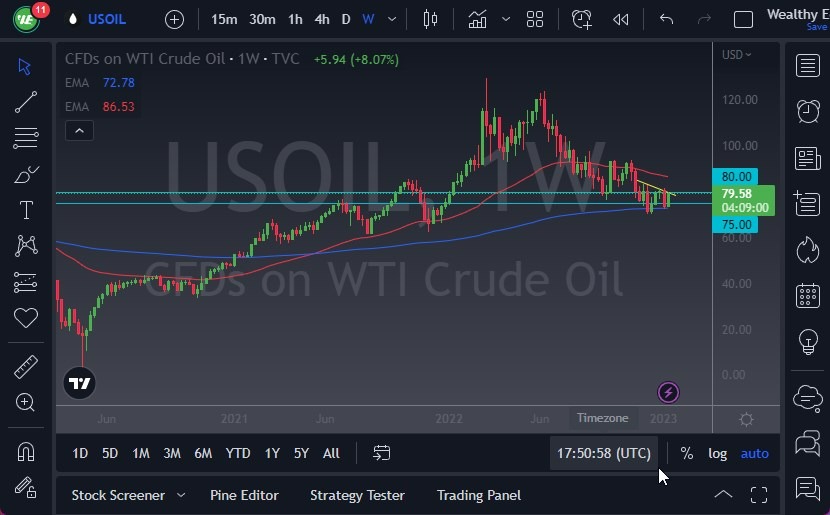
Task: Open the forecasting and measurement tools
Action: point(25,282)
